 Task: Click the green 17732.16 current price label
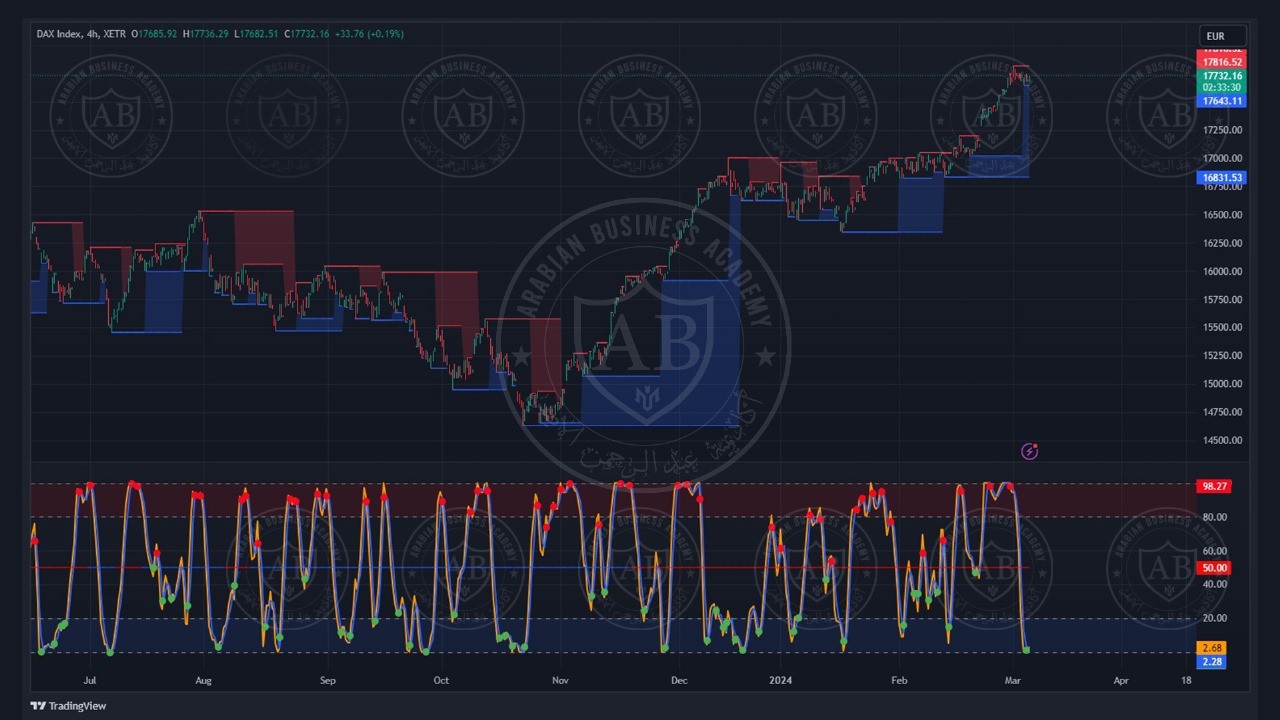1222,76
